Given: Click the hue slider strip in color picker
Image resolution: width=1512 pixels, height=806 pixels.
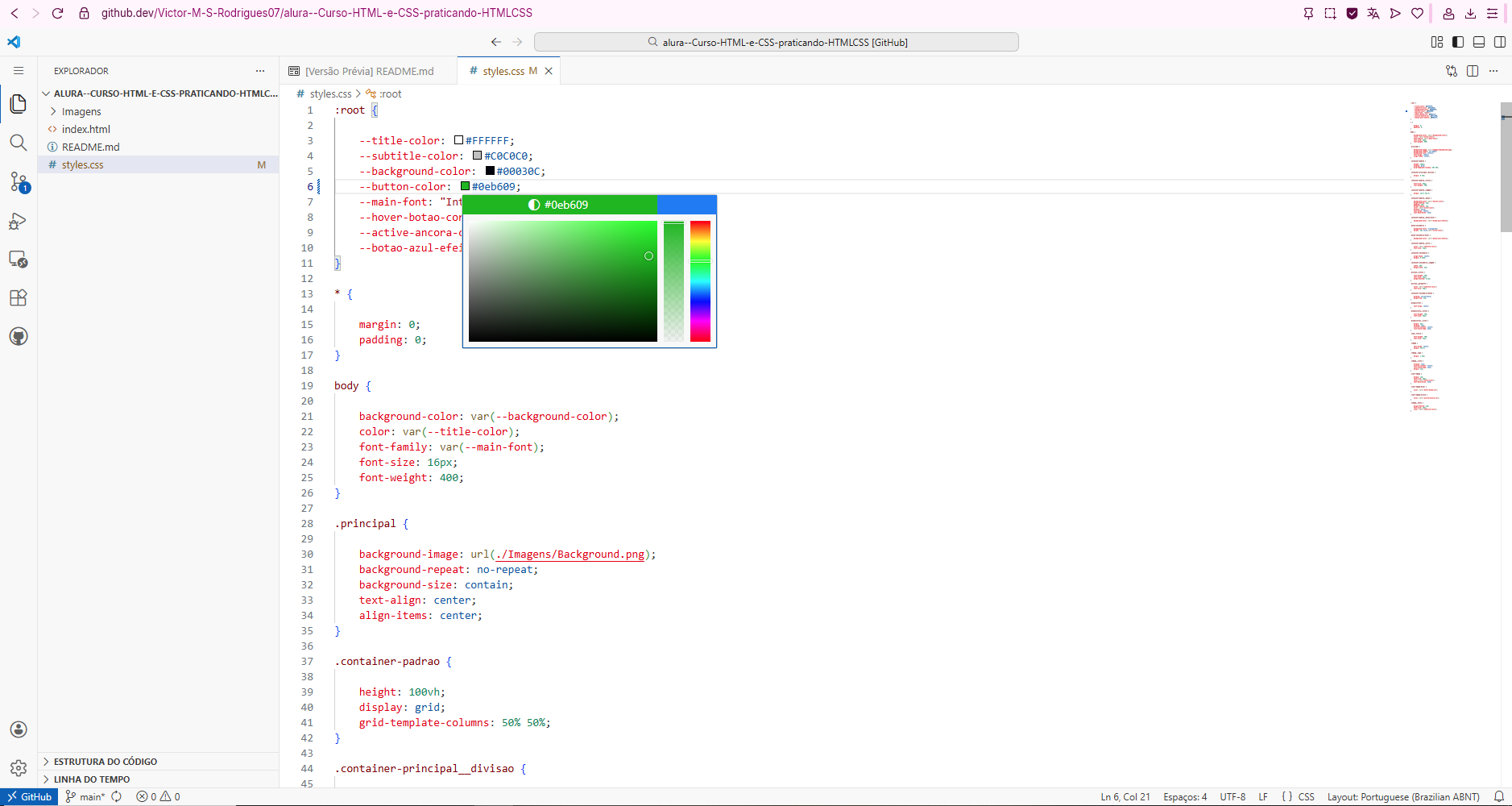Looking at the screenshot, I should [700, 280].
